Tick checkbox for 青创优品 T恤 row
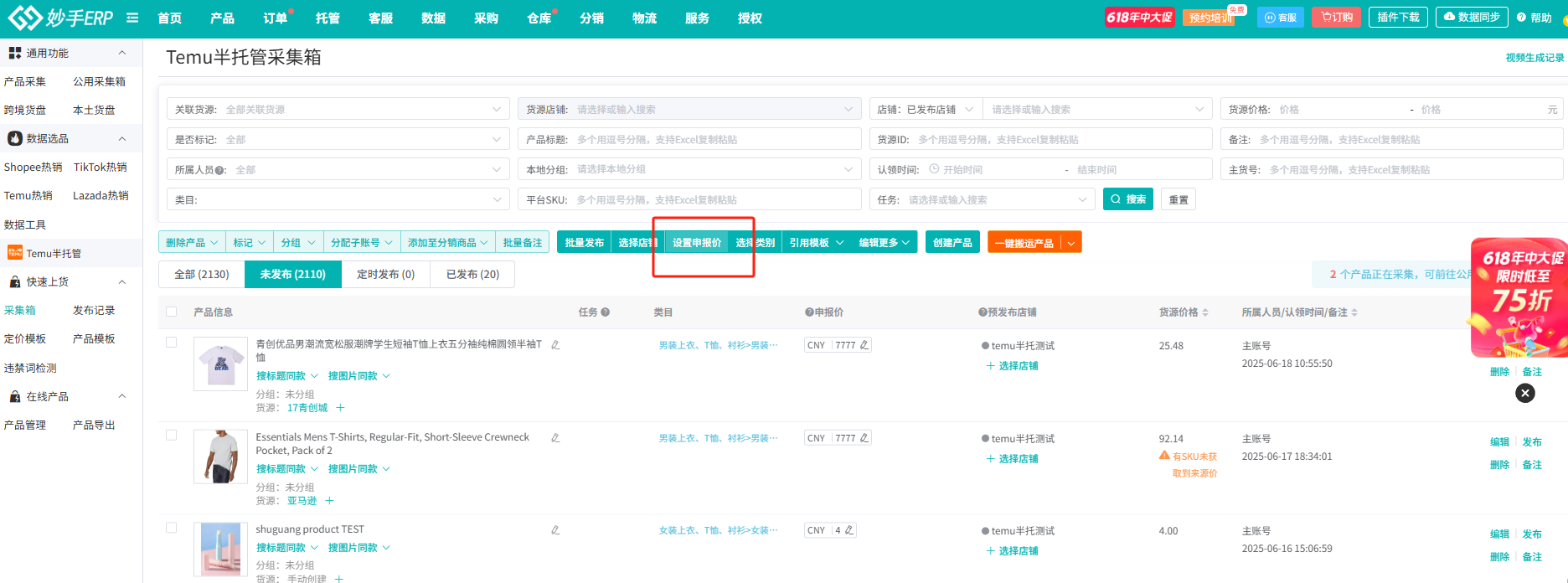This screenshot has height=583, width=1568. [172, 342]
